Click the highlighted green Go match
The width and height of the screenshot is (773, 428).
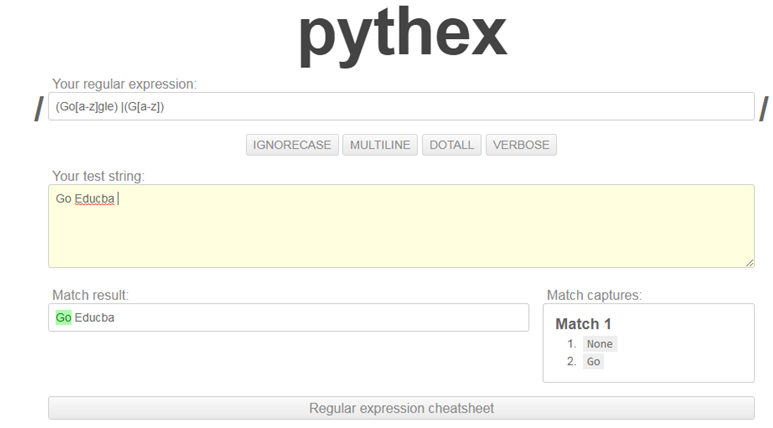pyautogui.click(x=63, y=318)
